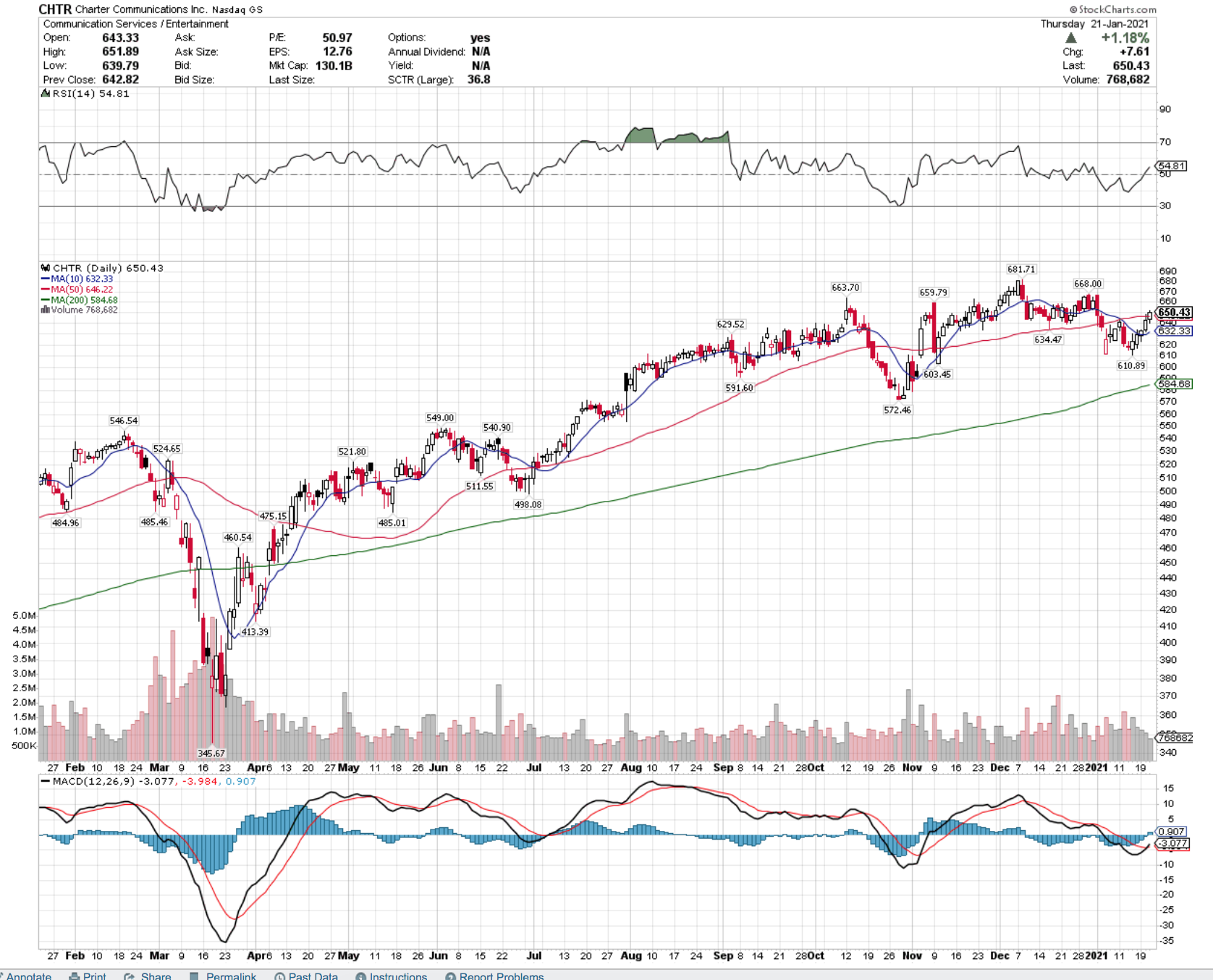Open the Share link

point(156,976)
